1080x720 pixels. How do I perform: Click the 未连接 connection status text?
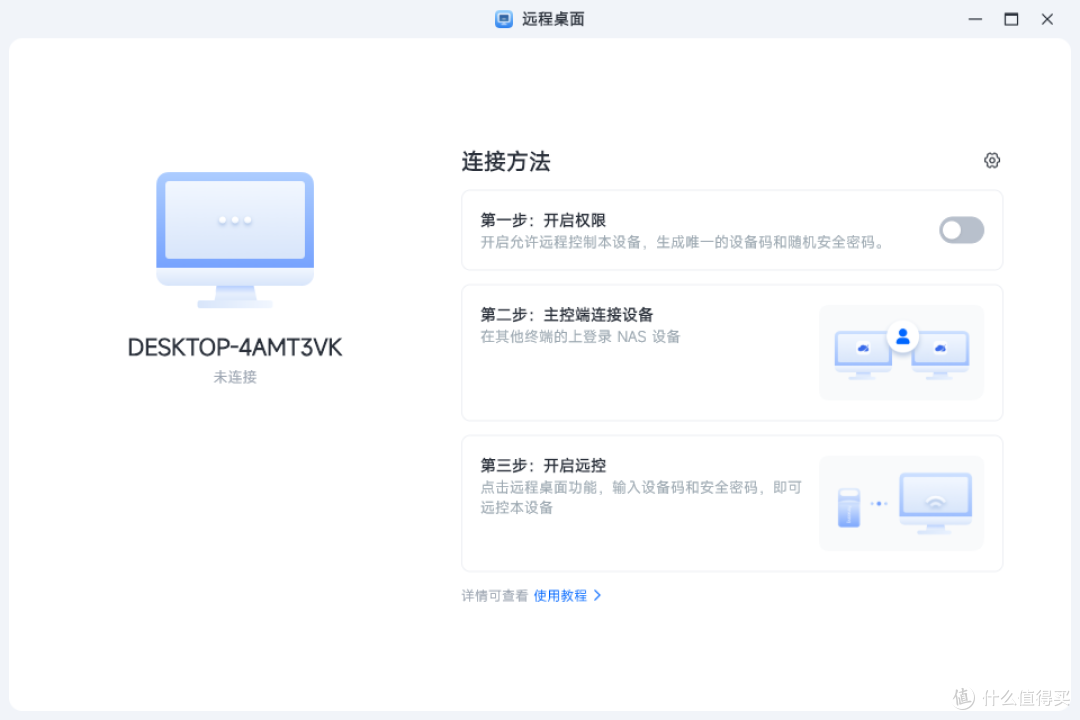235,377
